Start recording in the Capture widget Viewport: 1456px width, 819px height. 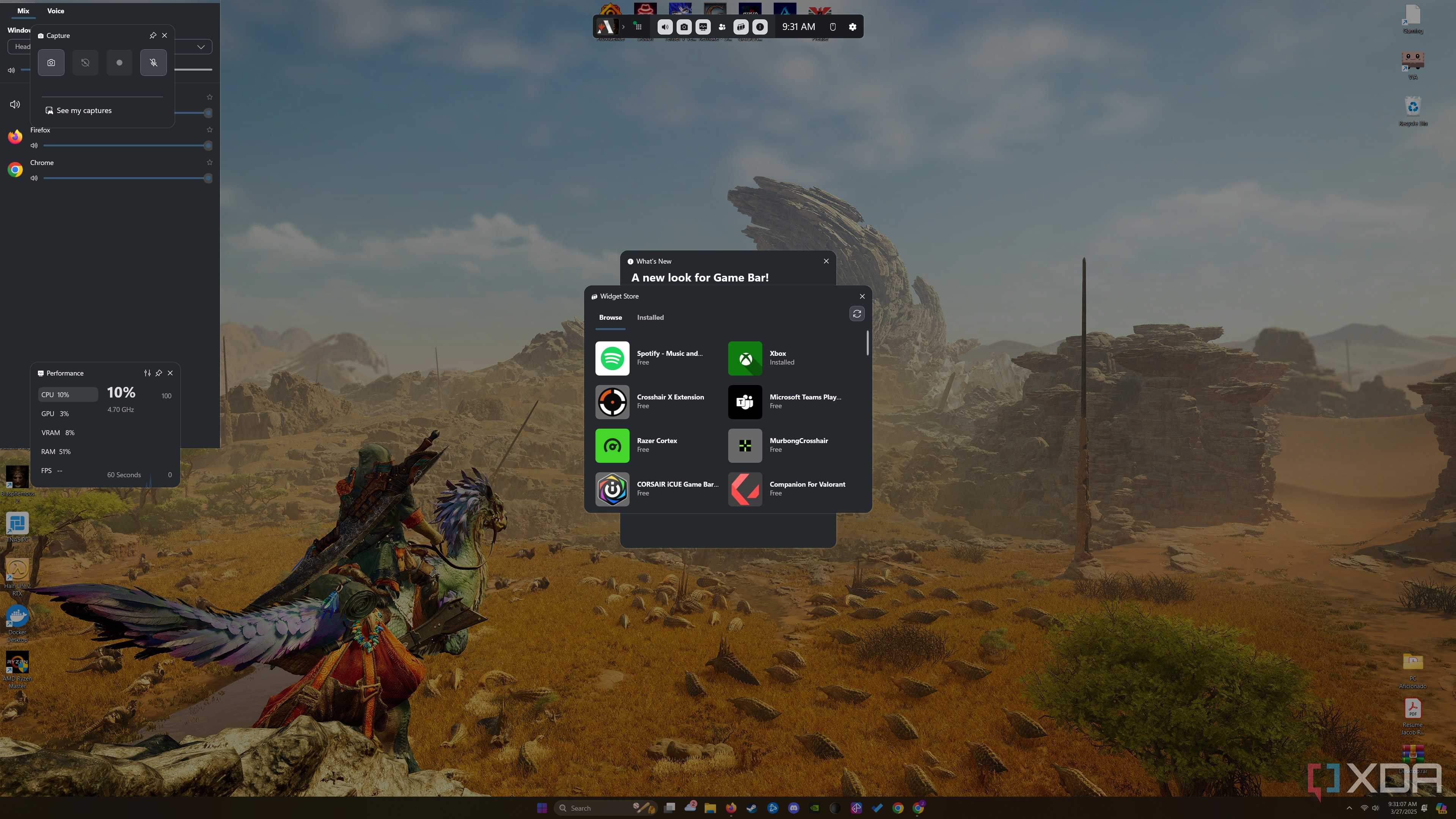[x=119, y=62]
